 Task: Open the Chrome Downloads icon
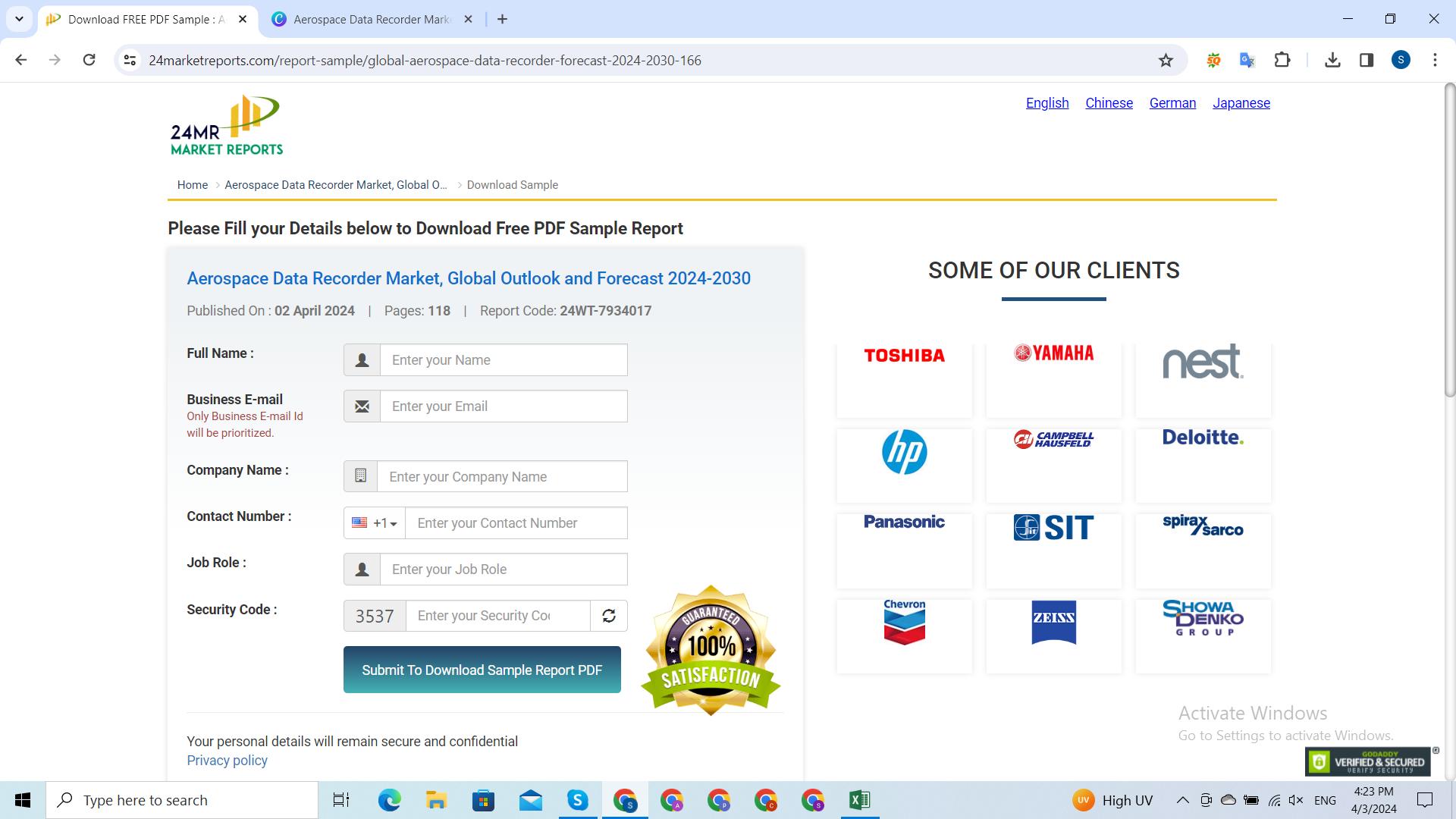(x=1332, y=60)
